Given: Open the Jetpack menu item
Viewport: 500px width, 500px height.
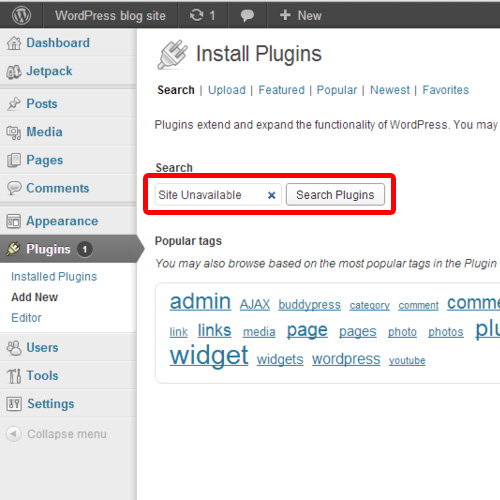Looking at the screenshot, I should pyautogui.click(x=49, y=71).
